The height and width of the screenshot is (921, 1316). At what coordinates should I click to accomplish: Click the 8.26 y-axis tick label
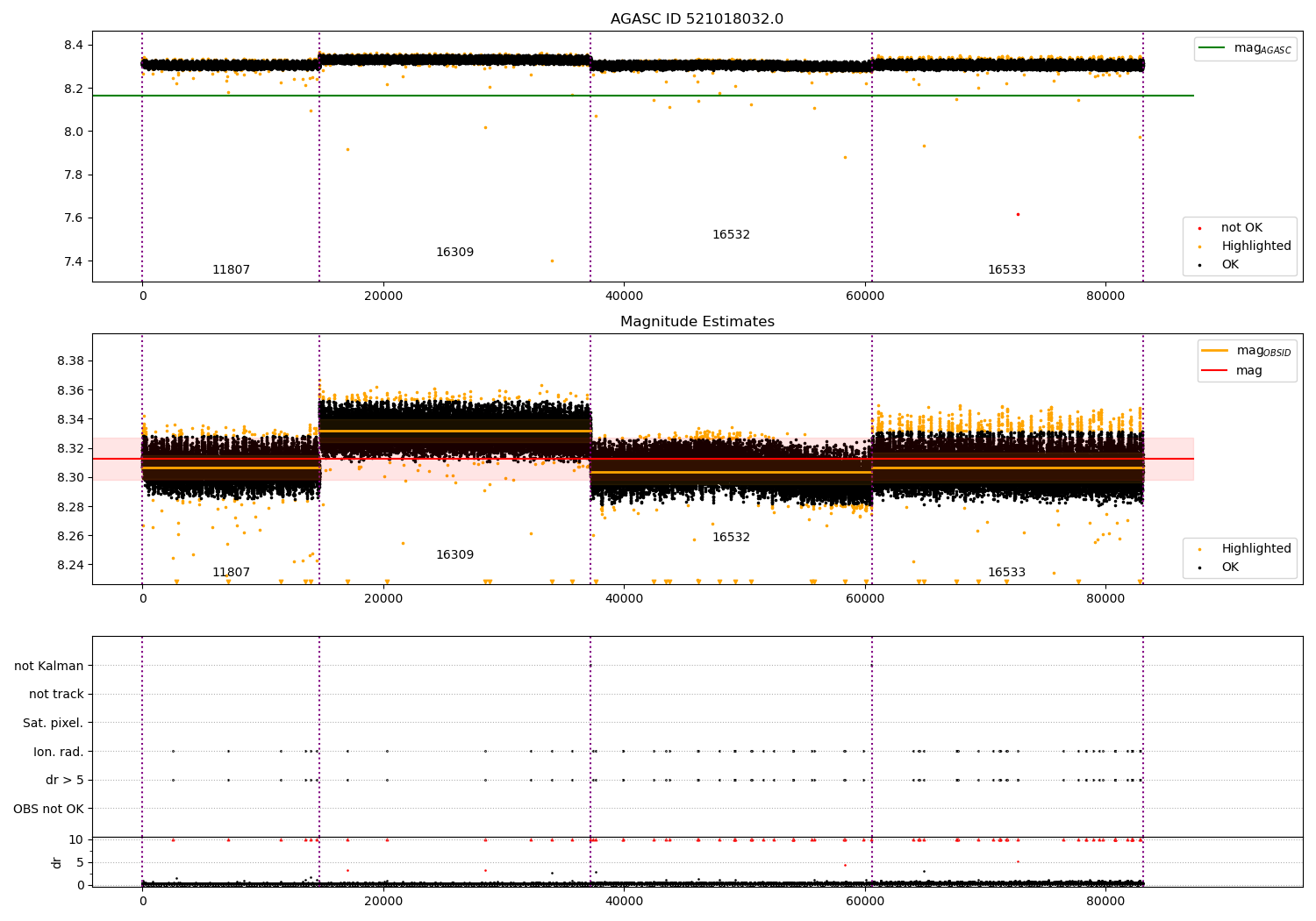pyautogui.click(x=70, y=537)
